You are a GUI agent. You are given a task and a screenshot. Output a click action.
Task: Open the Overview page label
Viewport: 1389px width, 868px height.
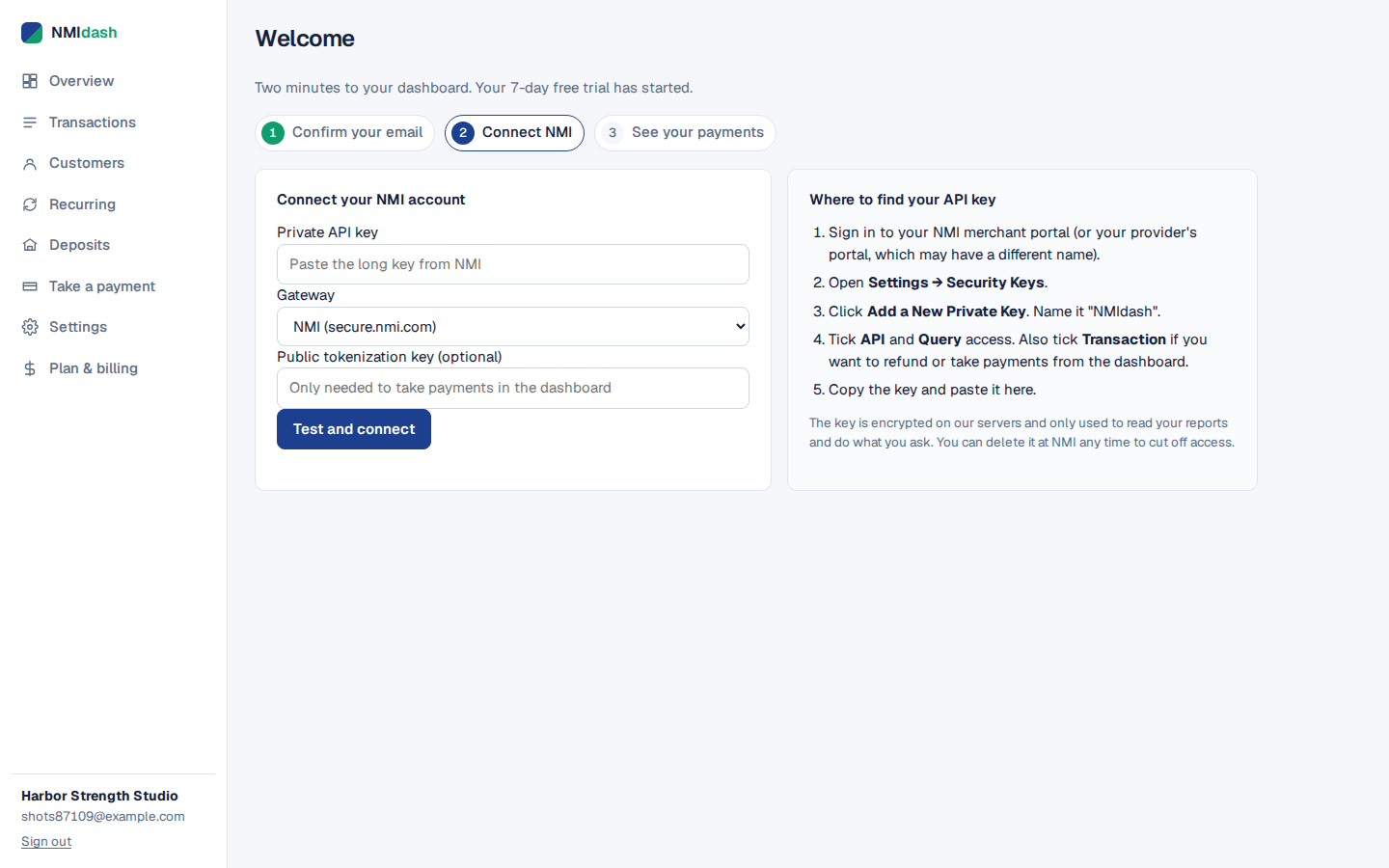[x=81, y=81]
